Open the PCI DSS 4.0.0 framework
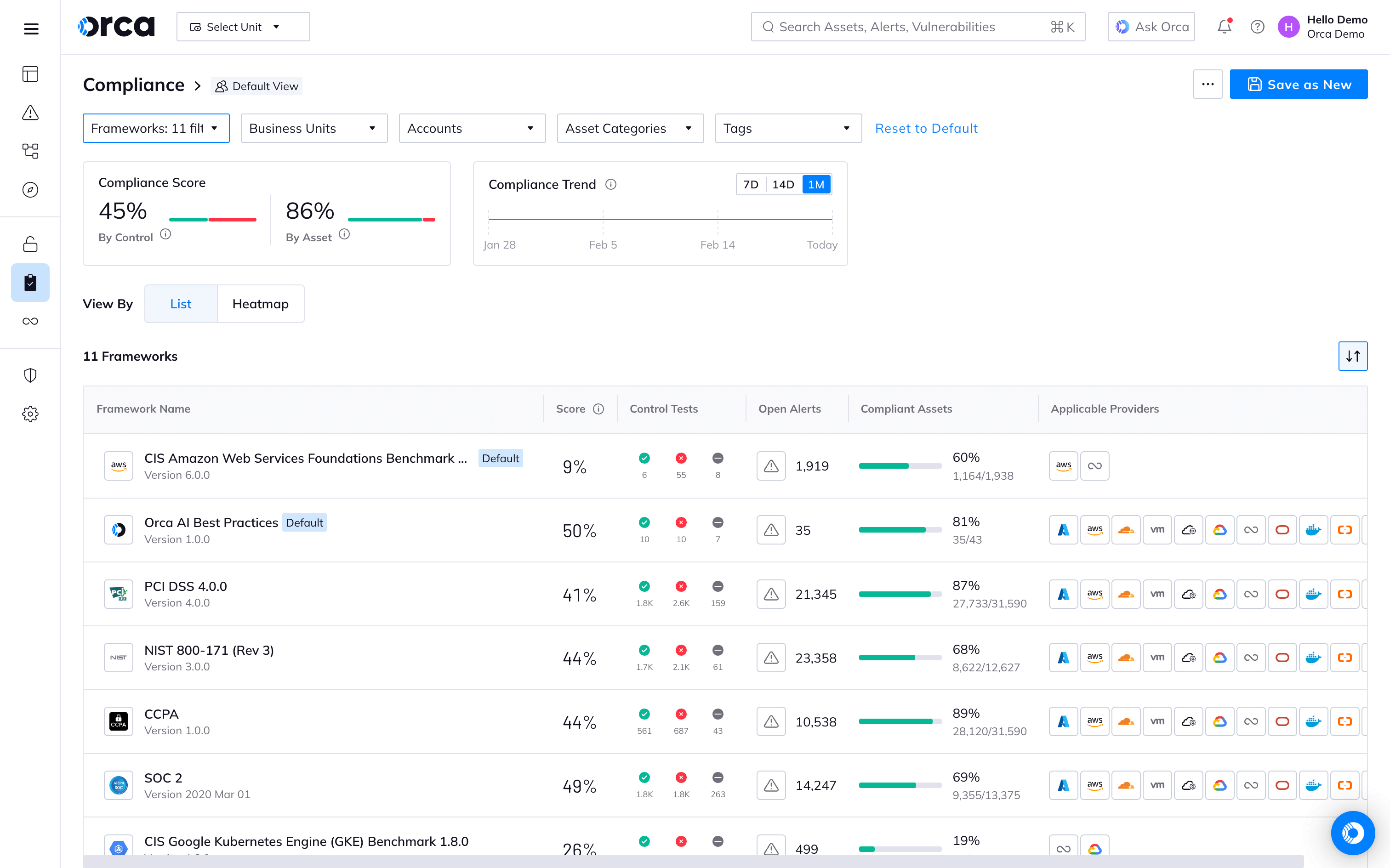This screenshot has width=1390, height=868. 185,586
